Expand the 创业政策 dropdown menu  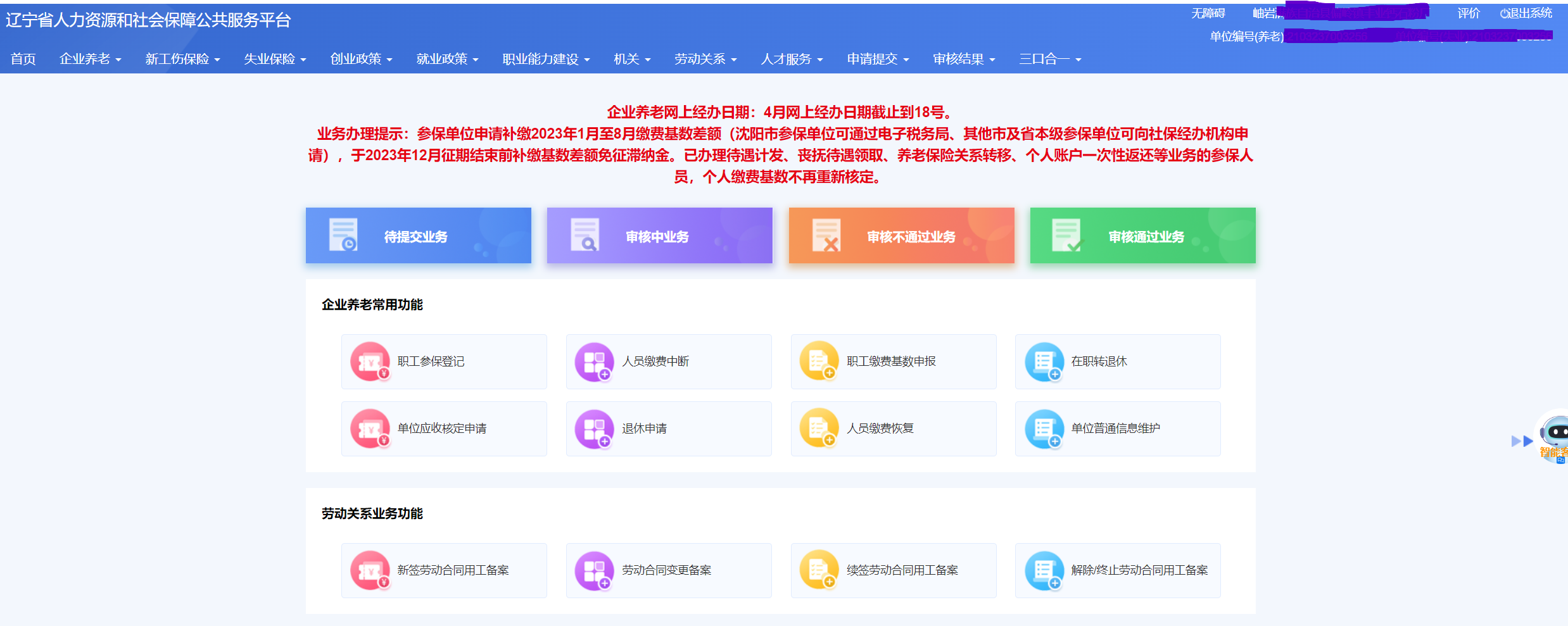[x=361, y=59]
